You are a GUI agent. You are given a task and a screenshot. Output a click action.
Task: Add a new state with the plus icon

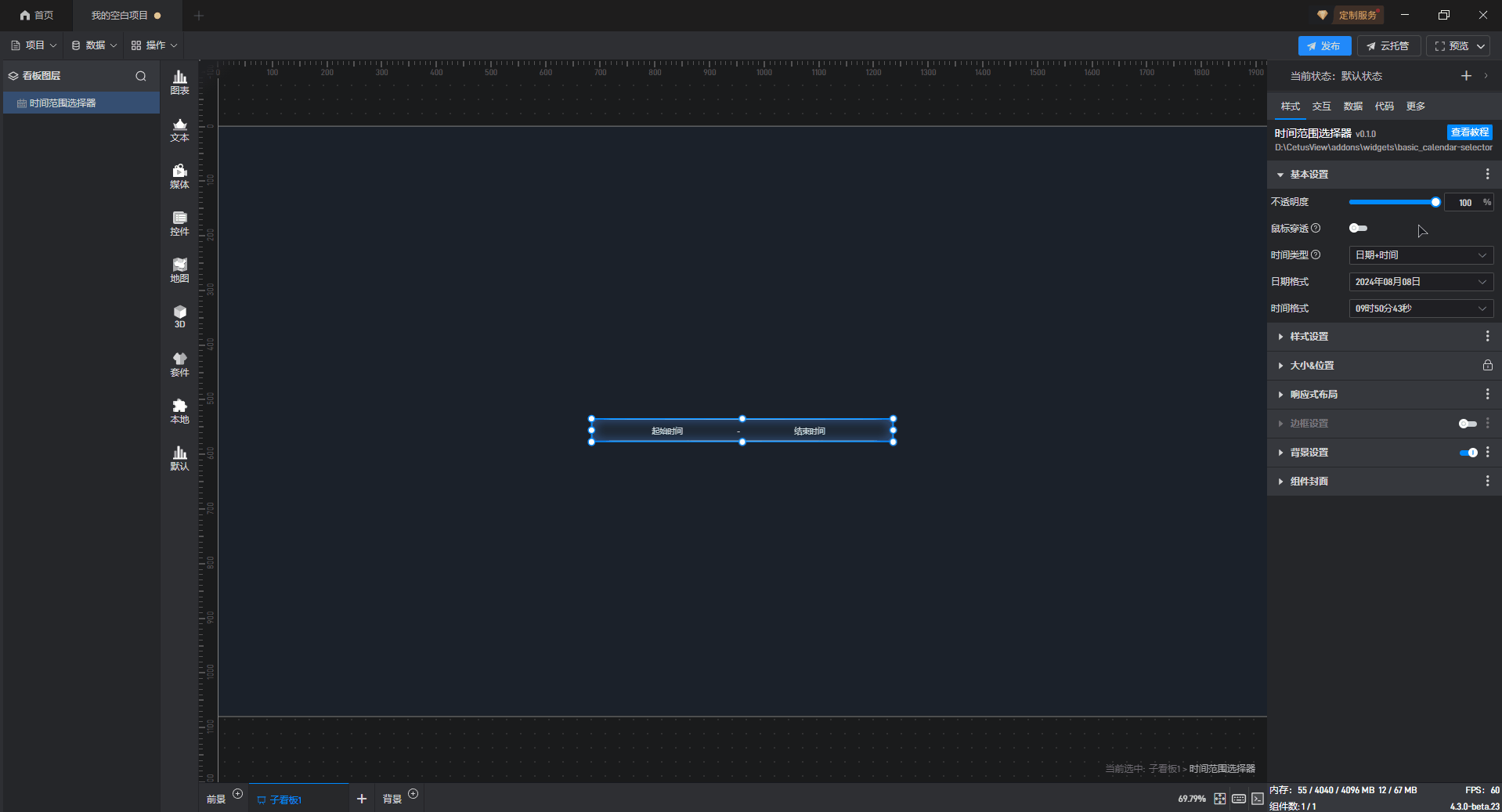pyautogui.click(x=1466, y=75)
